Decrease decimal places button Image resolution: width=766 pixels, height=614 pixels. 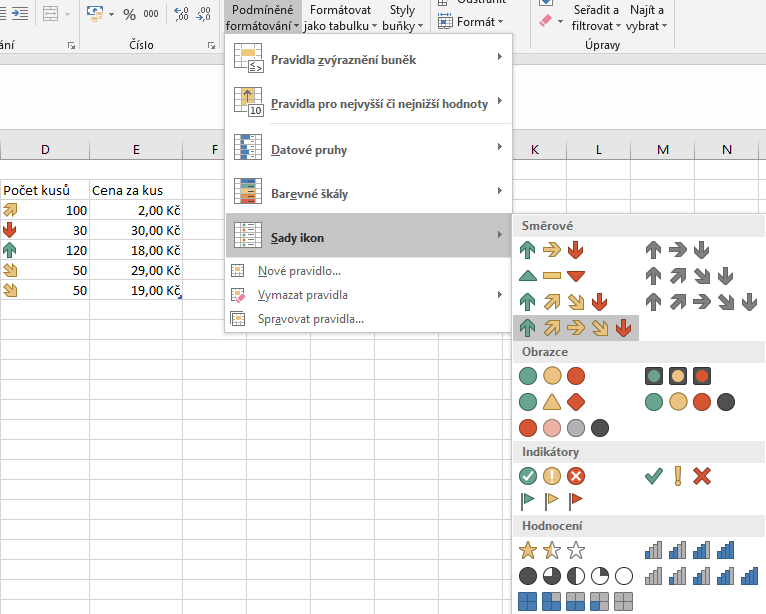coord(203,15)
